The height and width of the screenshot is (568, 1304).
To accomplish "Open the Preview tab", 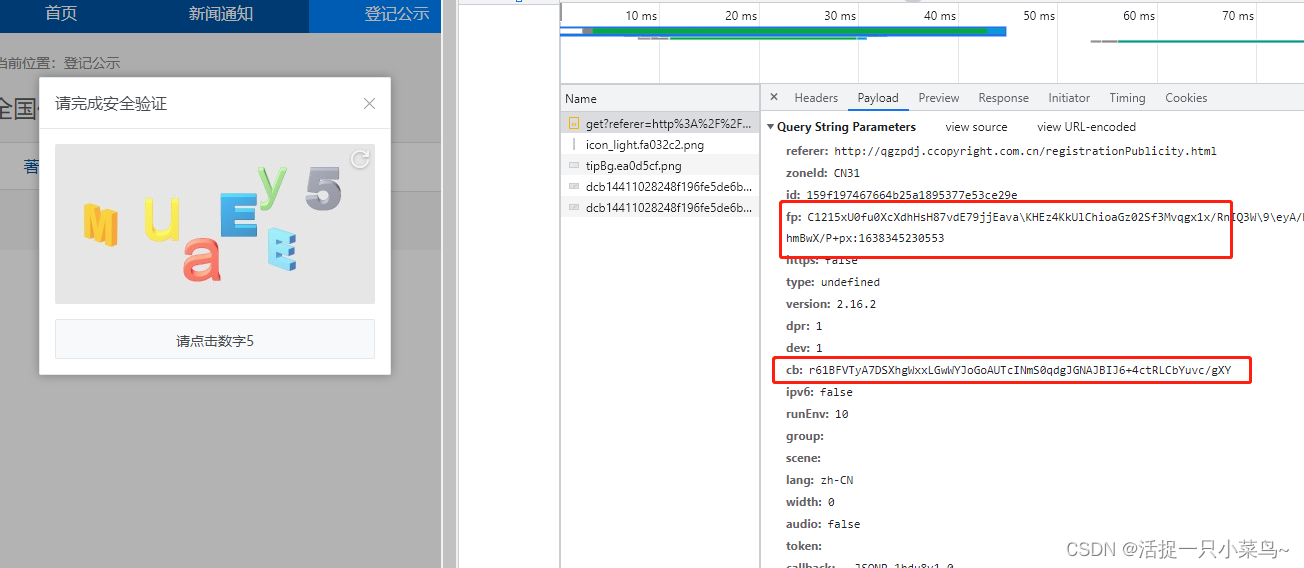I will point(938,98).
